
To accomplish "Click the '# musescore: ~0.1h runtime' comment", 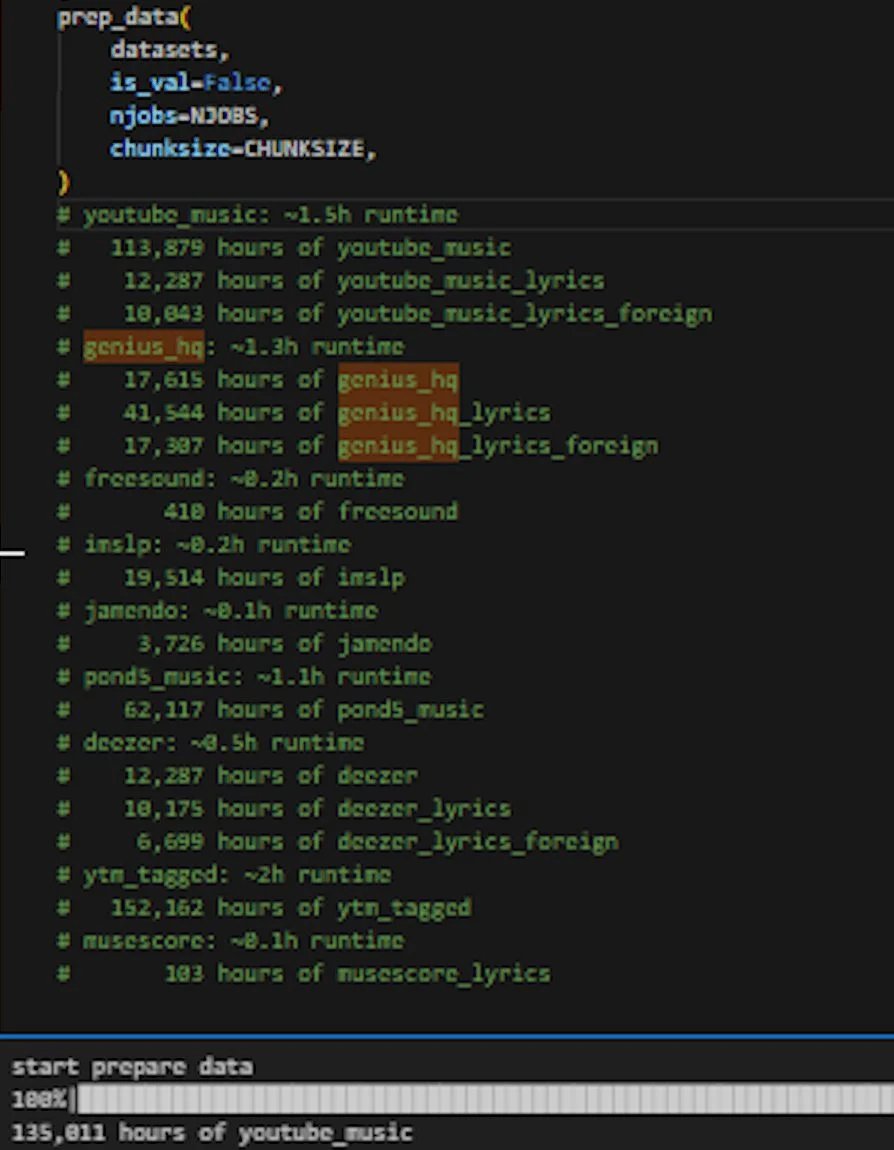I will [230, 941].
